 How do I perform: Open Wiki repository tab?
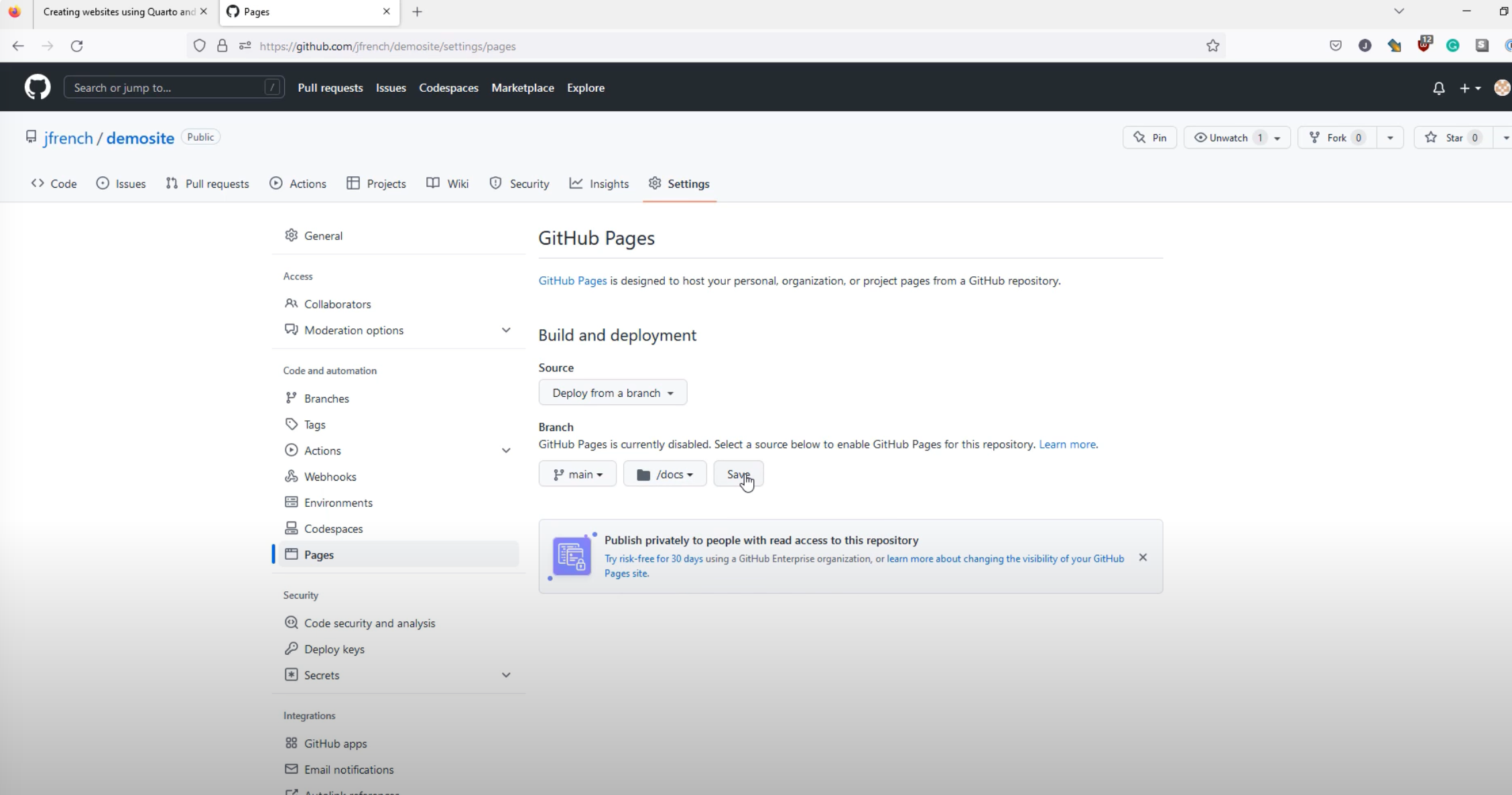[448, 184]
